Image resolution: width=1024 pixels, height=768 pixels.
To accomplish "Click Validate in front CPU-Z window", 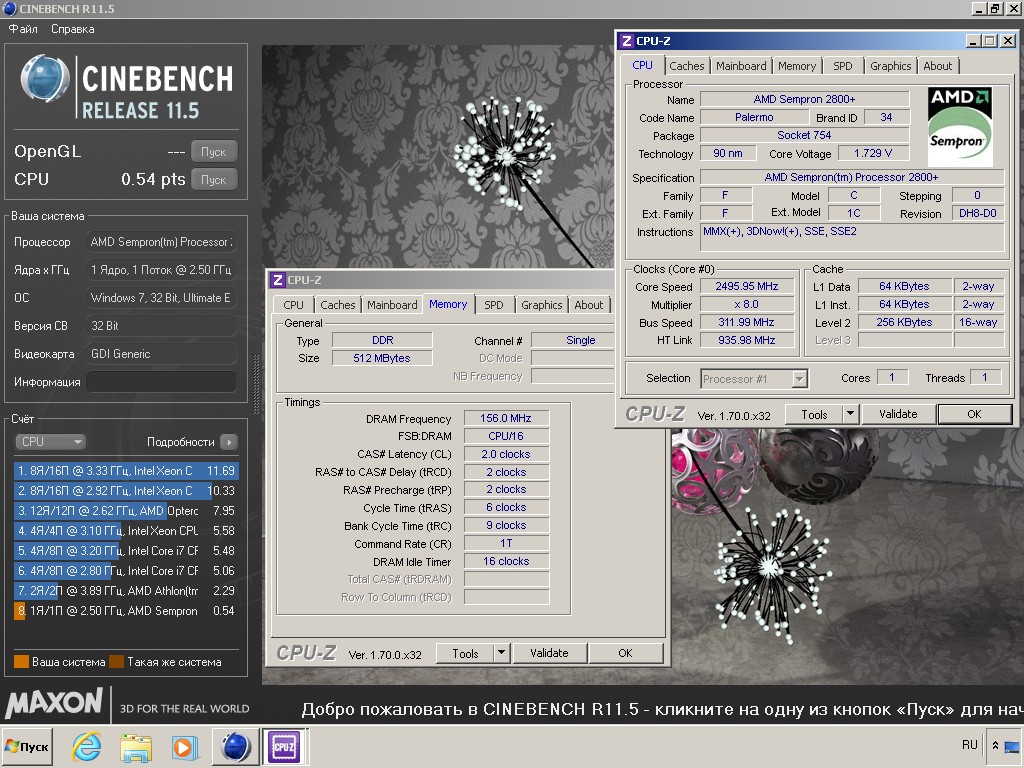I will (x=898, y=414).
